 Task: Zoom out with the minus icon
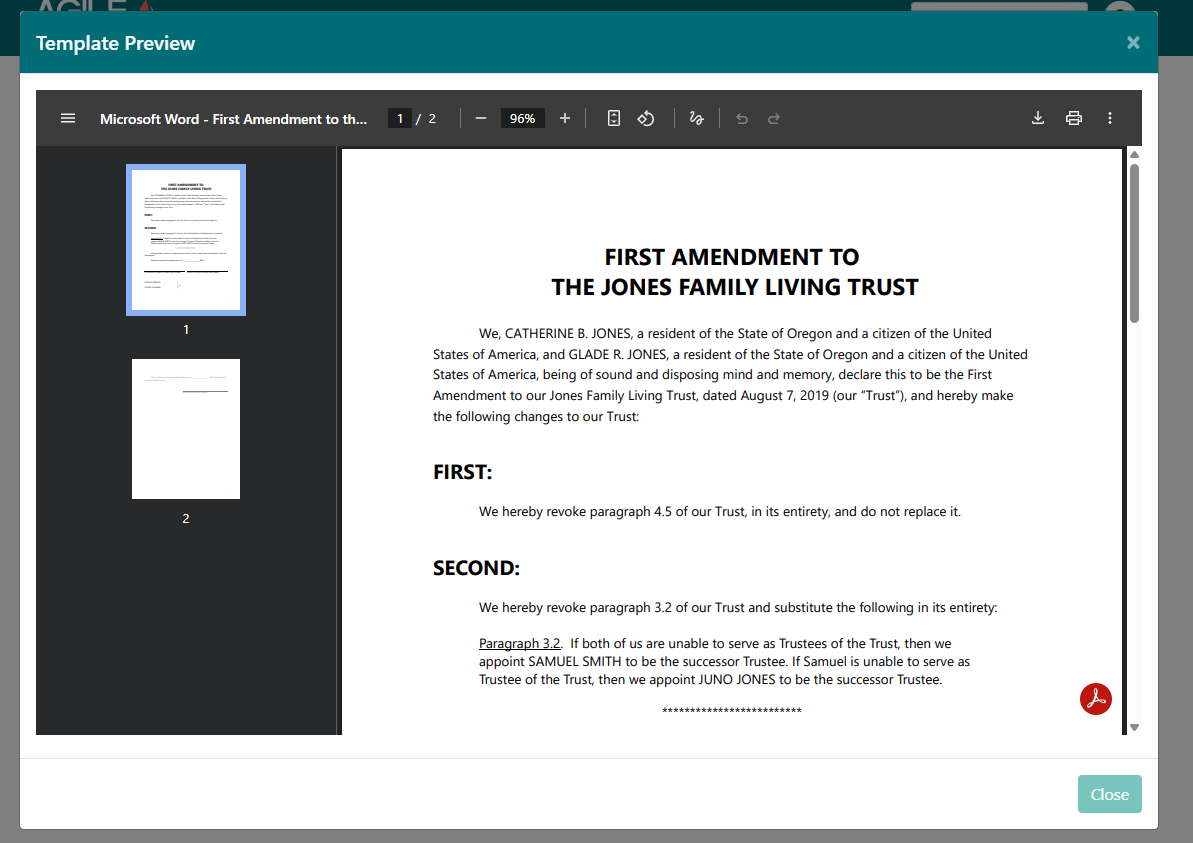coord(481,118)
